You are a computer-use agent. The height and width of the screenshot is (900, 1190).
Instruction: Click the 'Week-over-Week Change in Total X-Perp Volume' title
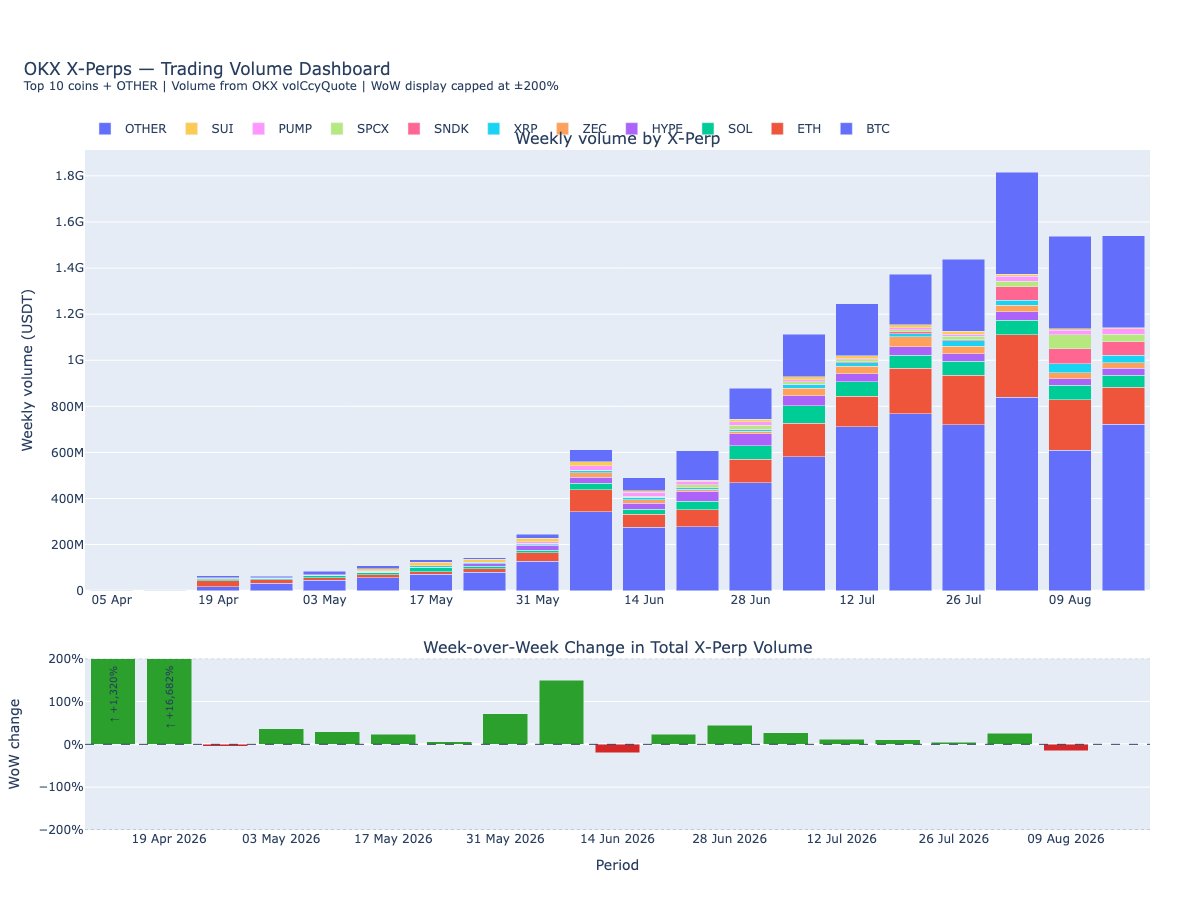[x=617, y=647]
